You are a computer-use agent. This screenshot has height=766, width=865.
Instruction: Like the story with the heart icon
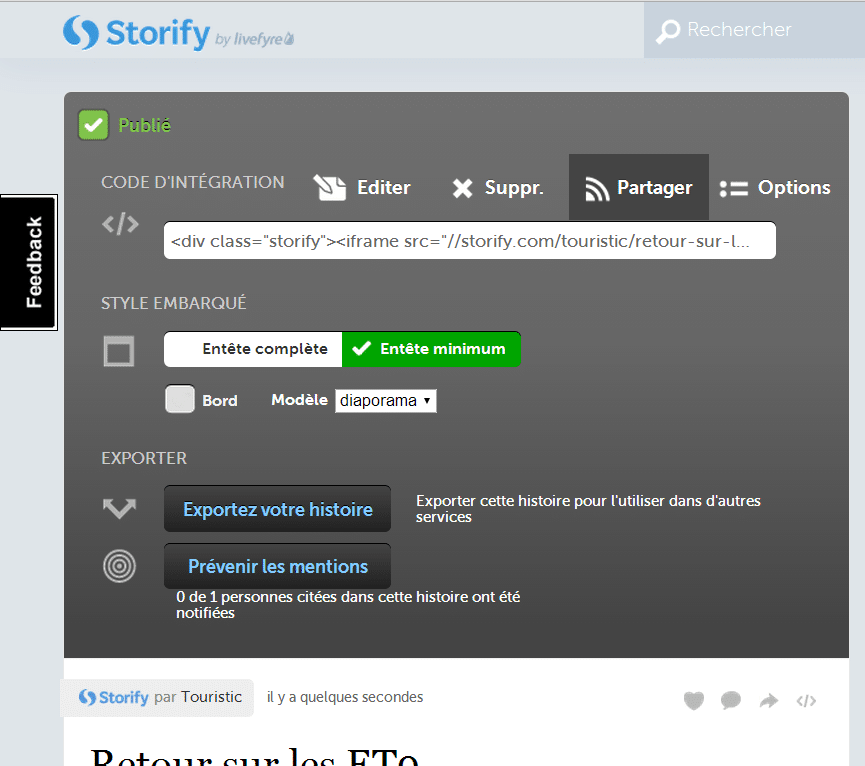point(693,700)
